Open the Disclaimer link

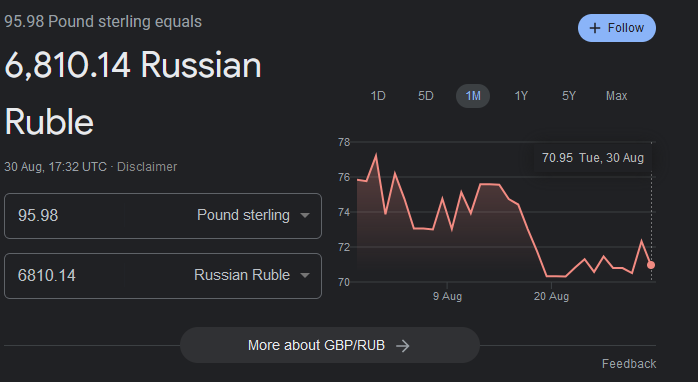point(147,167)
